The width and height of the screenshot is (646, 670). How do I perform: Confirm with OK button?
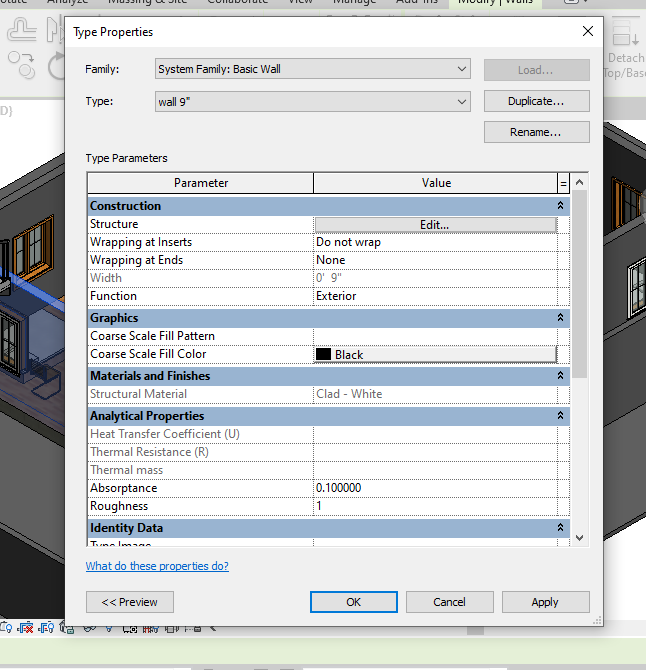(354, 602)
